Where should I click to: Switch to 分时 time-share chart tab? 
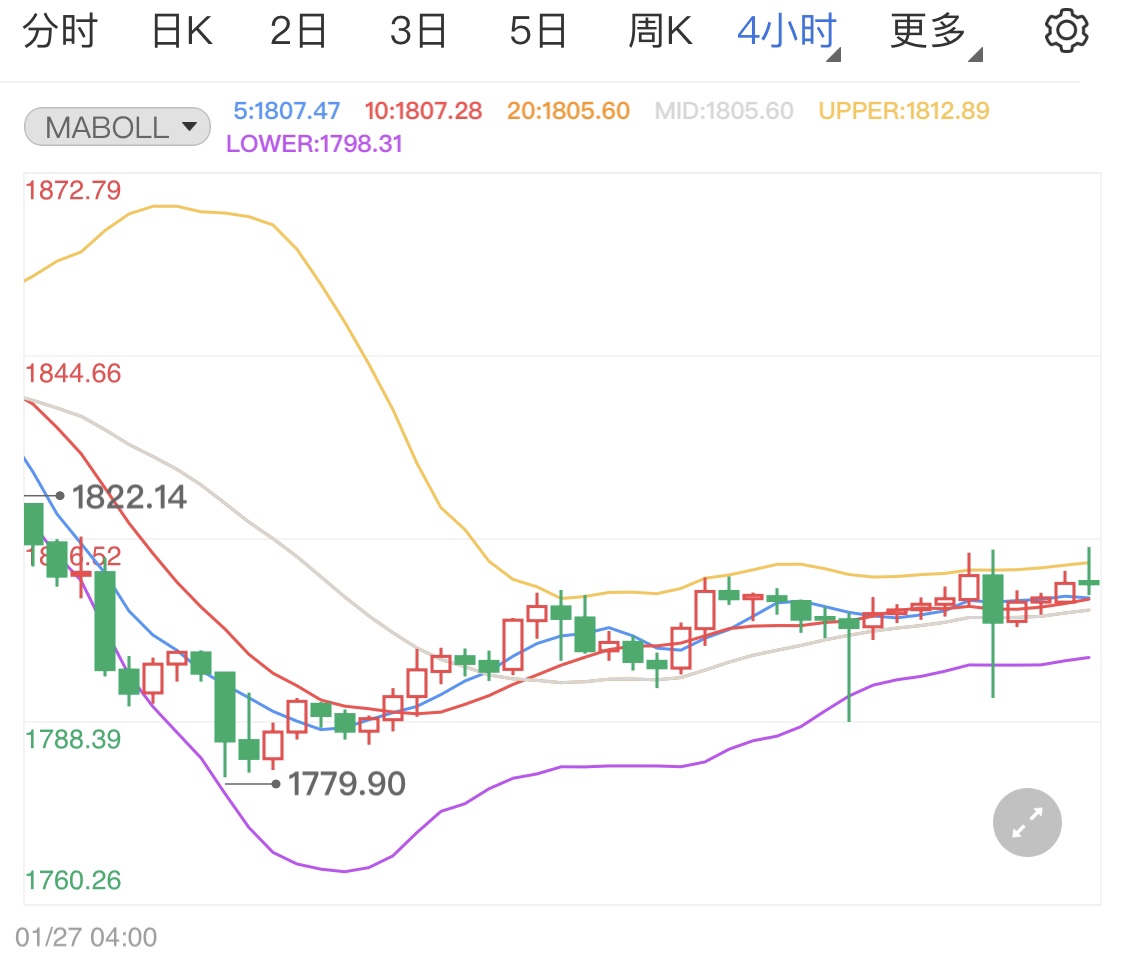[60, 32]
